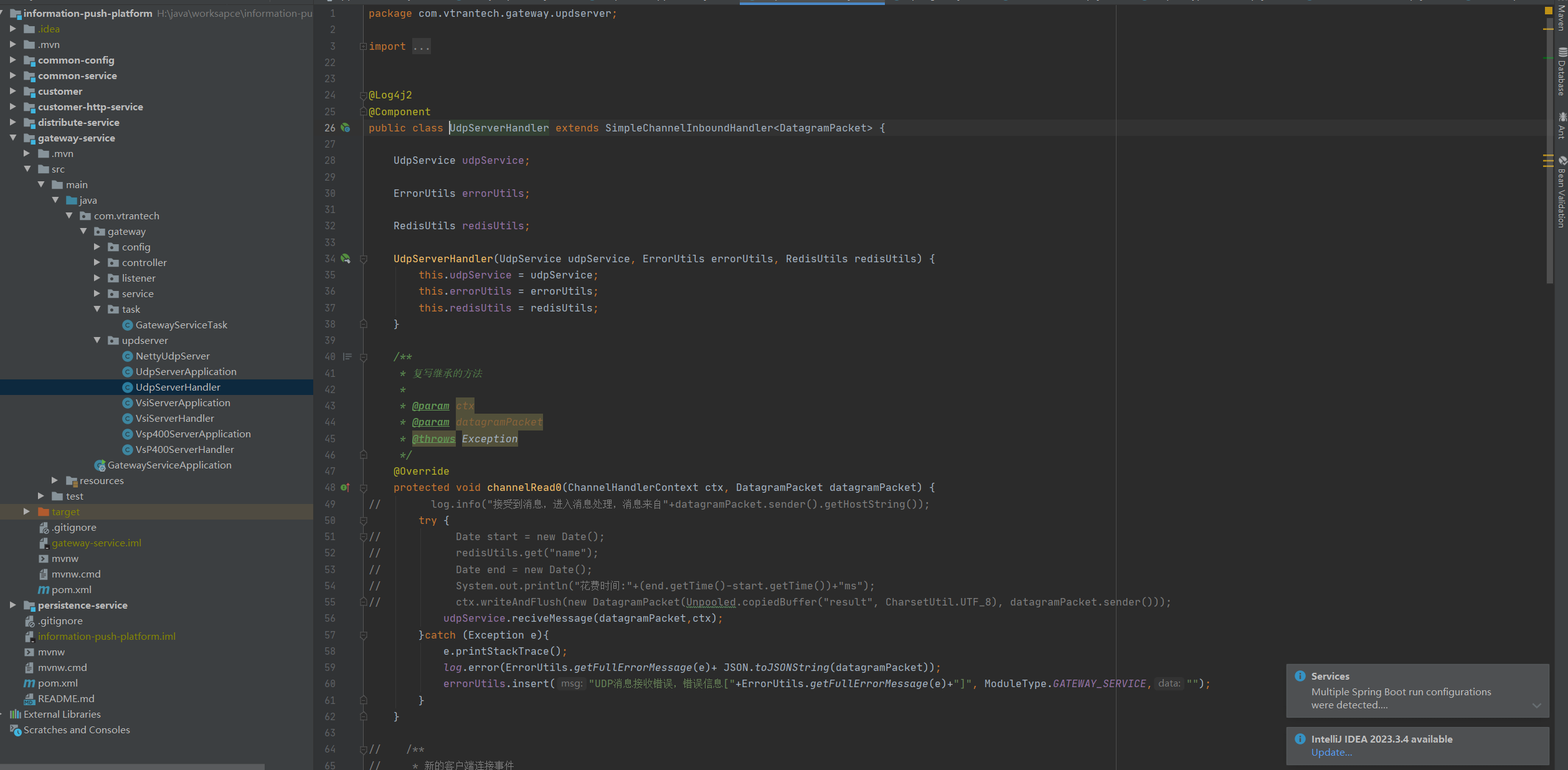This screenshot has width=1568, height=770.
Task: Expand the config package
Action: (97, 247)
